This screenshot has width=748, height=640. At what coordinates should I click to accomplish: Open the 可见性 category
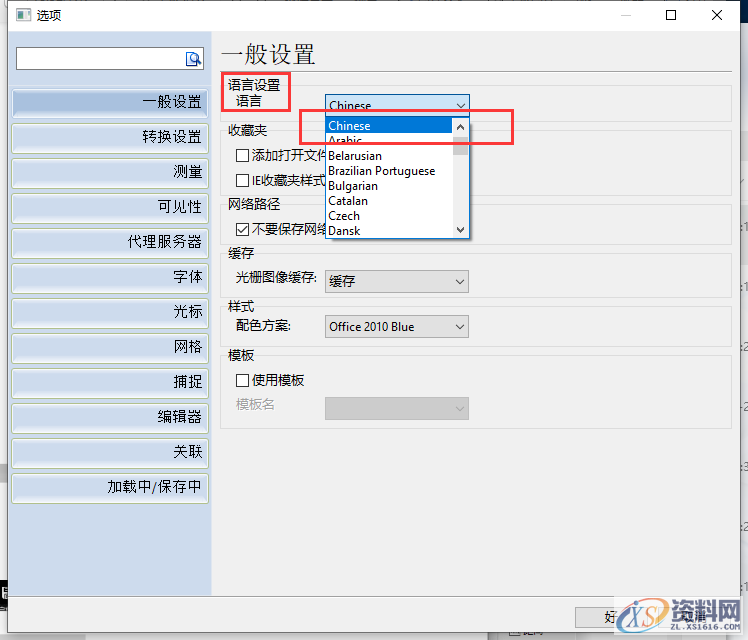tap(110, 207)
